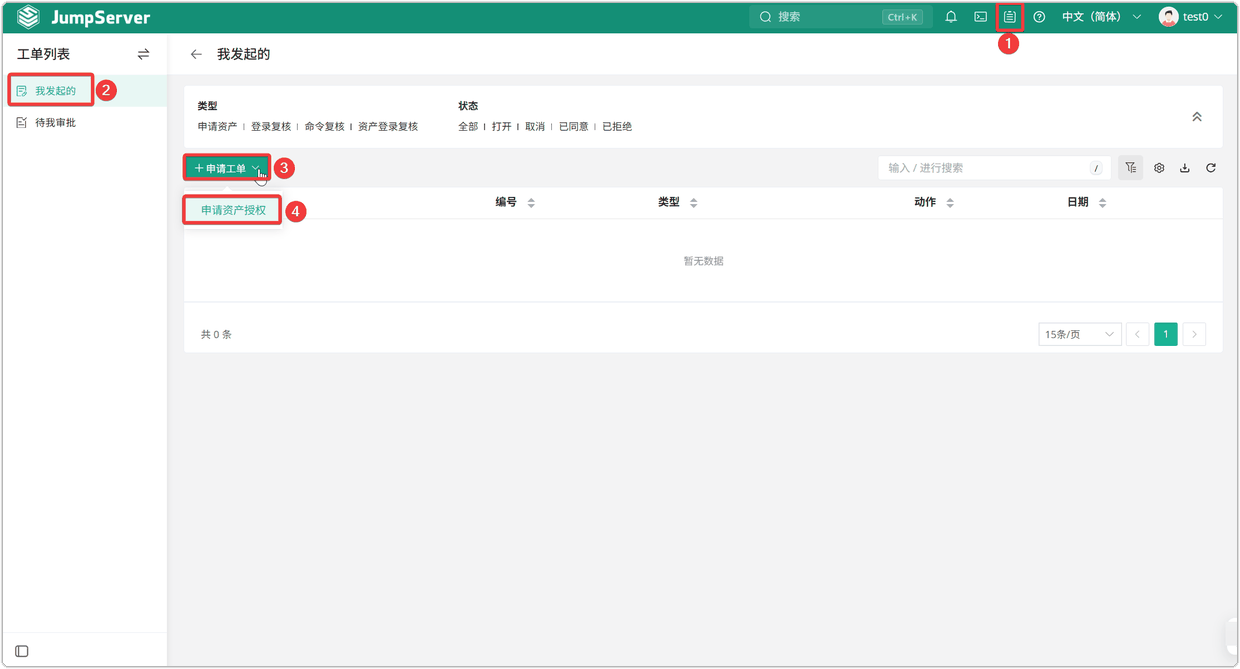Sort by 编号 column

531,203
